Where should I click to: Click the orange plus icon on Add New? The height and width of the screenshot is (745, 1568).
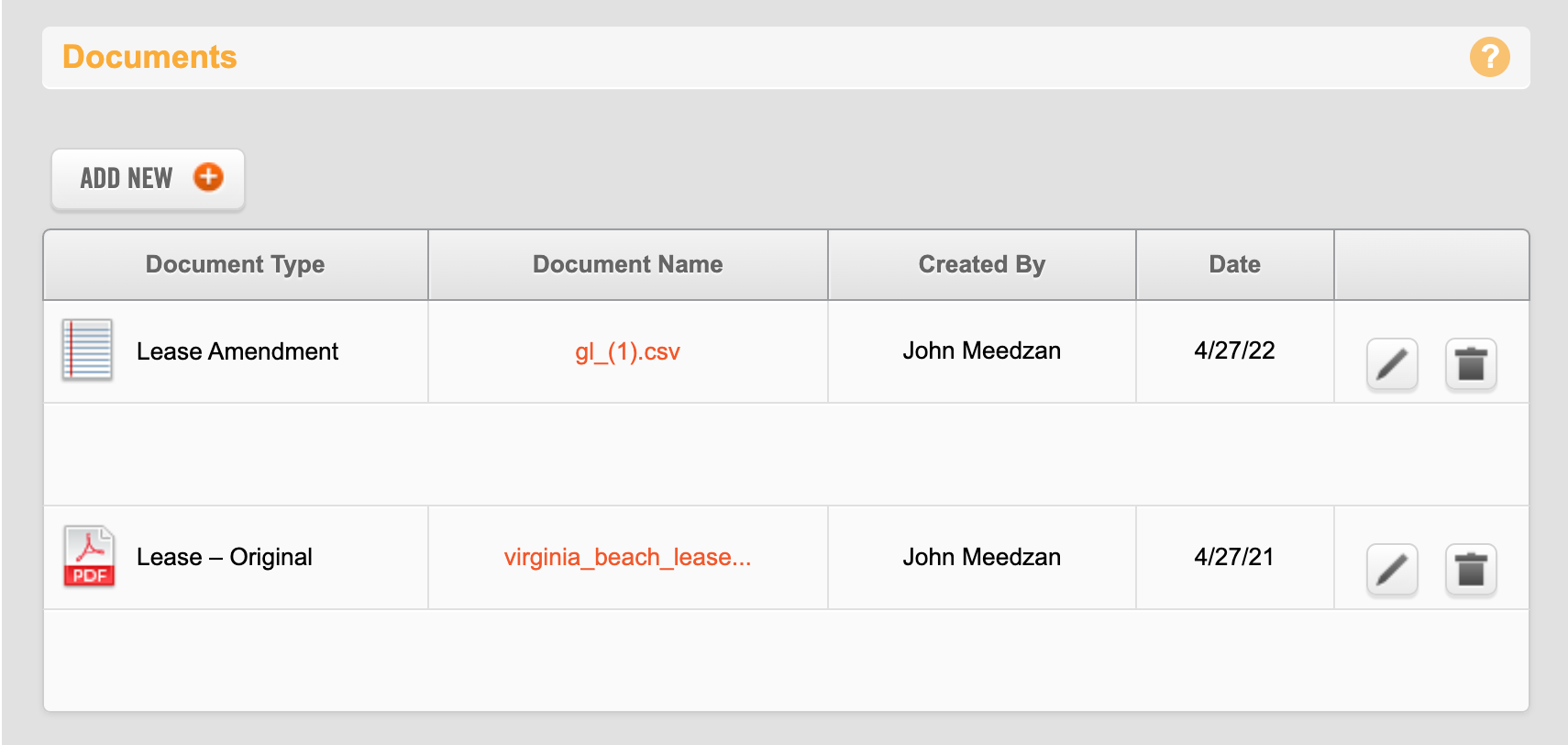(x=208, y=177)
